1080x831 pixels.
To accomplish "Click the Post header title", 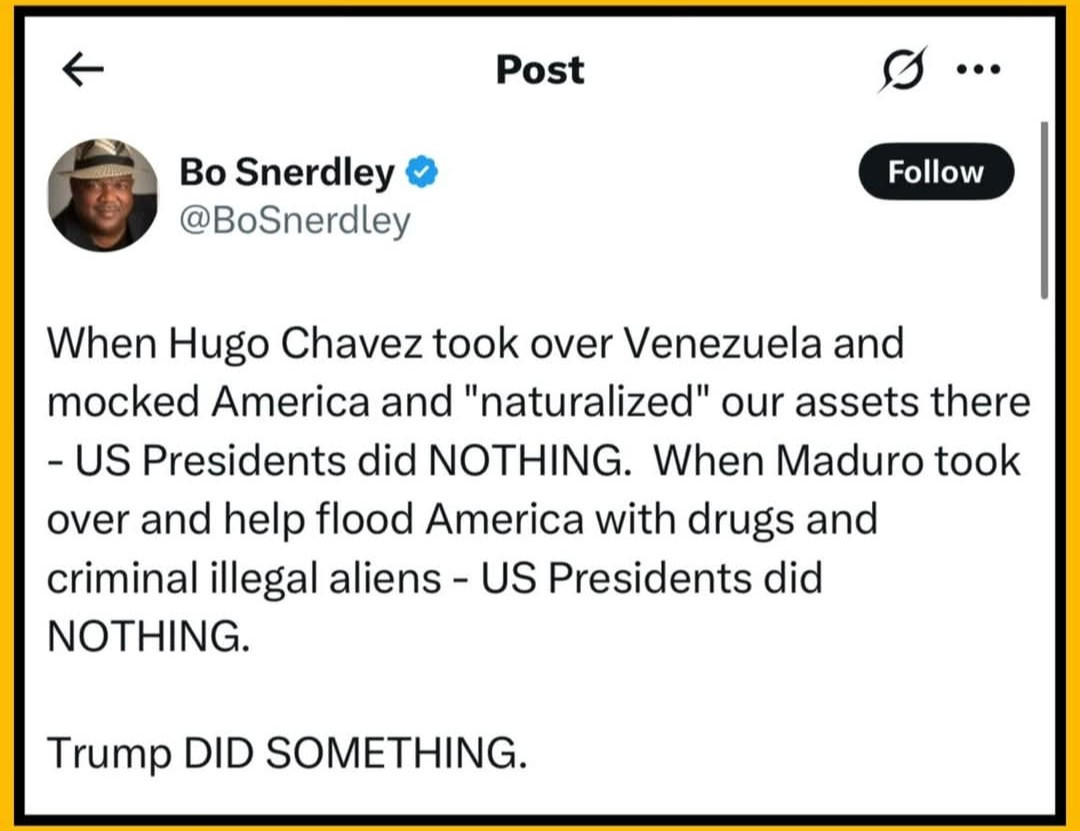I will coord(540,70).
